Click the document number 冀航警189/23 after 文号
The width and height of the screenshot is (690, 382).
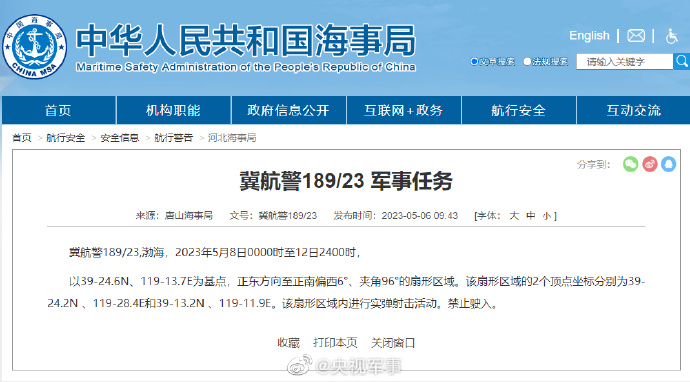(x=287, y=216)
